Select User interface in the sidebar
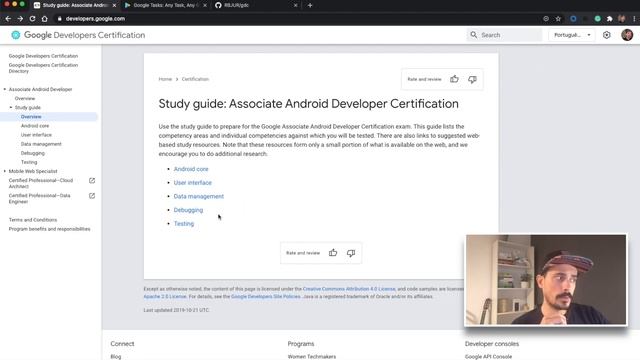This screenshot has height=360, width=640. (36, 135)
